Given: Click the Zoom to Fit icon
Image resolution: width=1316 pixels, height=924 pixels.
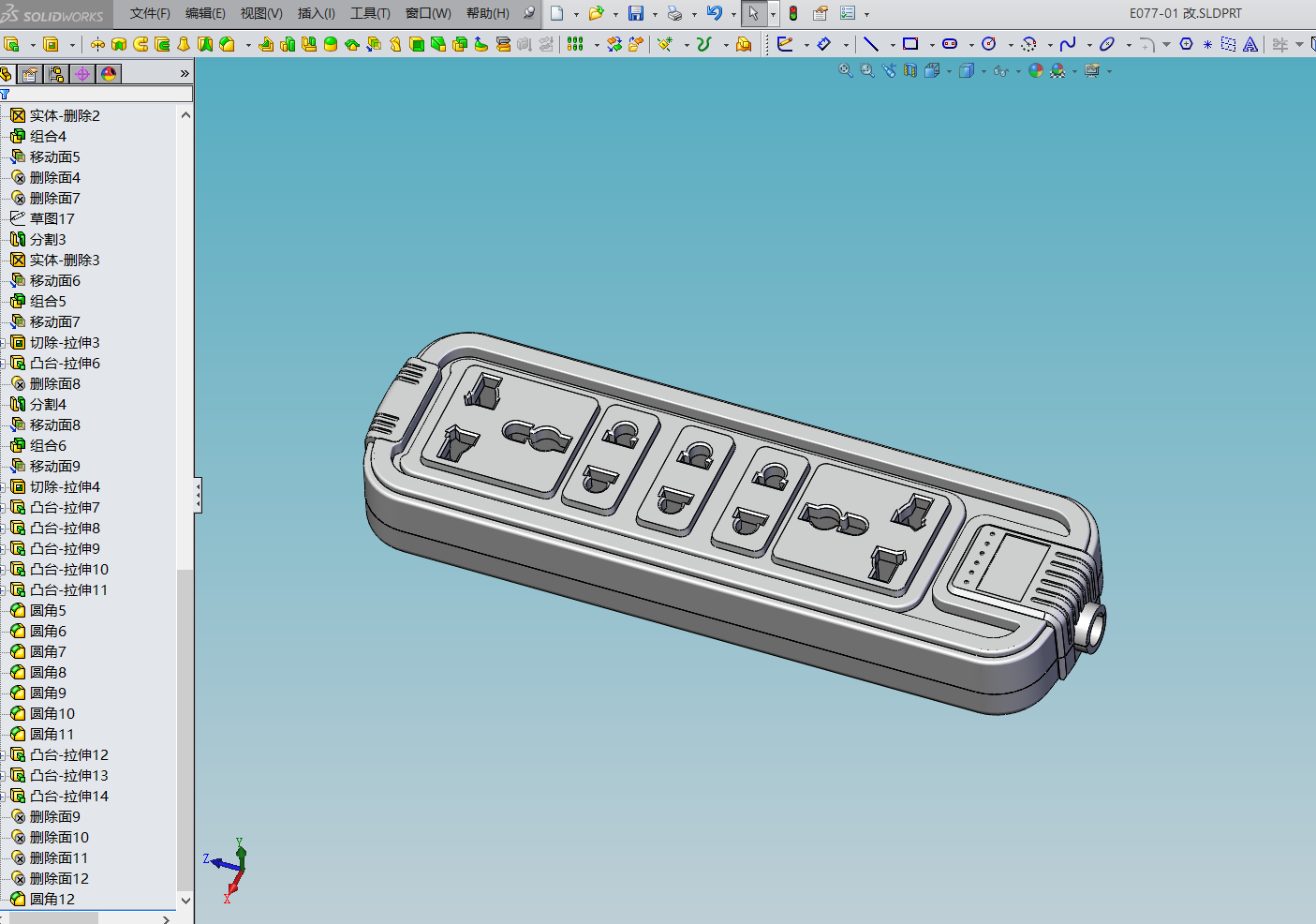Looking at the screenshot, I should (x=845, y=71).
